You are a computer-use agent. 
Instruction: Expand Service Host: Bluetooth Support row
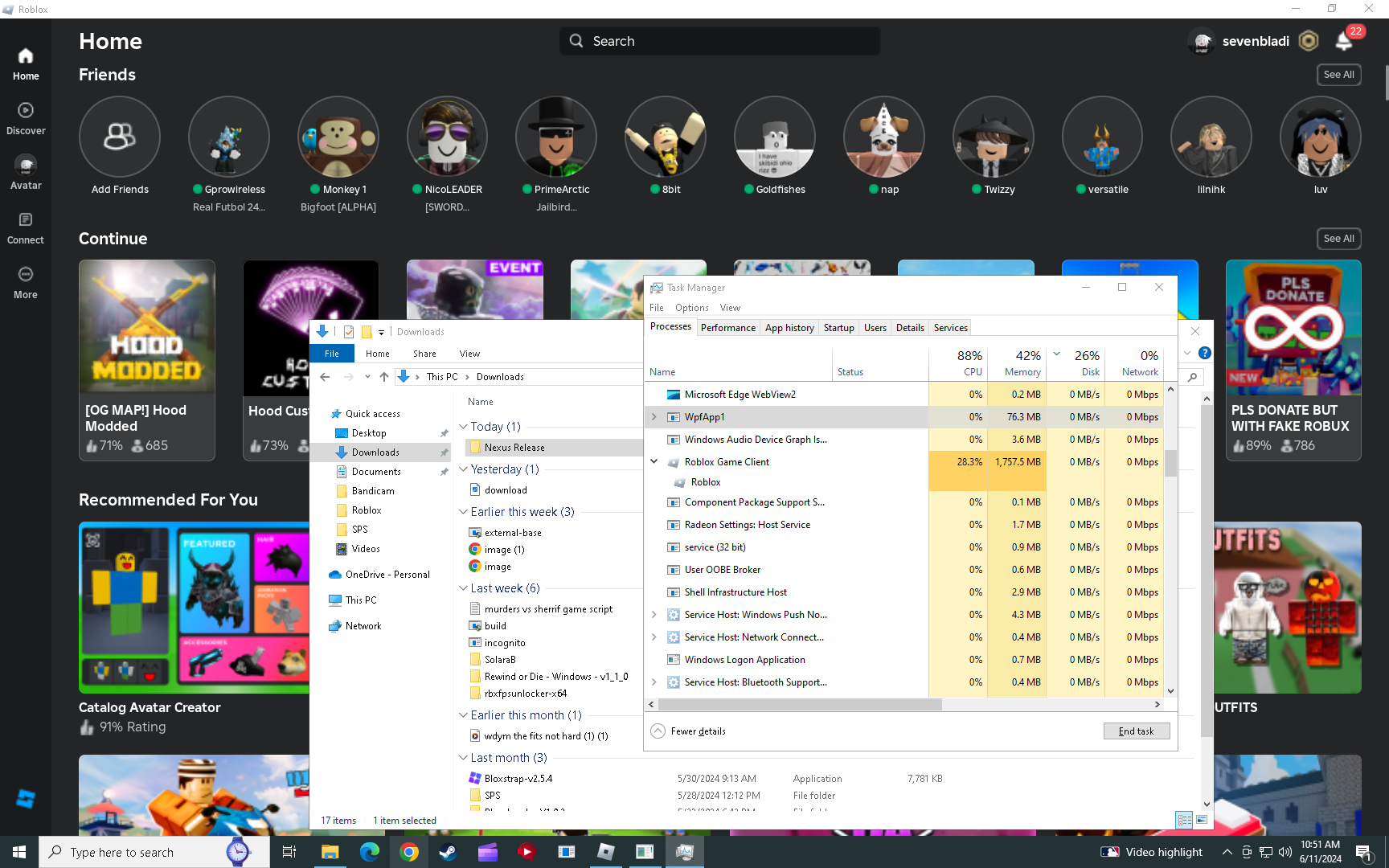click(x=654, y=682)
